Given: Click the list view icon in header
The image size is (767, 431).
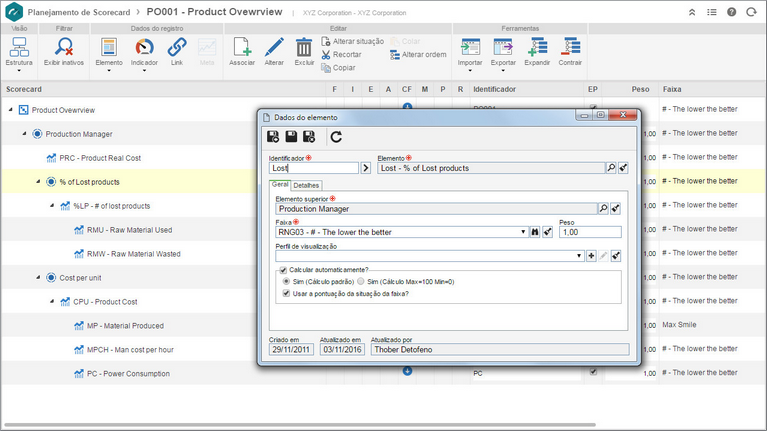Looking at the screenshot, I should (712, 12).
